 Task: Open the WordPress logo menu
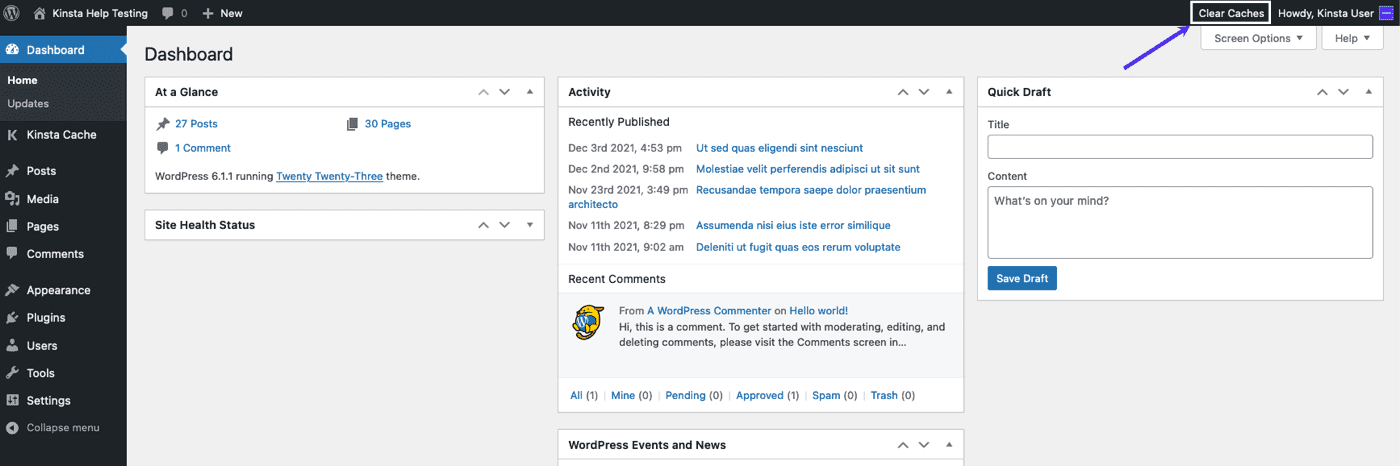pos(12,13)
